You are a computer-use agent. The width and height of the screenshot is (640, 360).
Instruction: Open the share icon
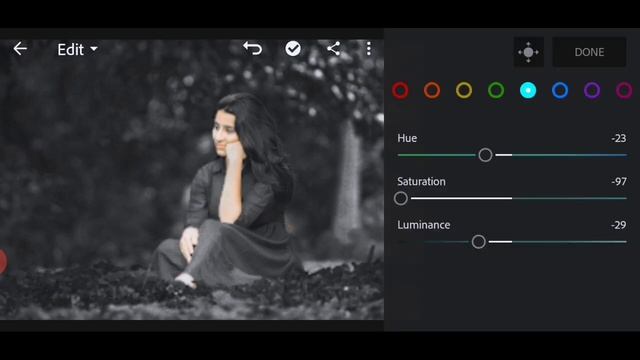click(x=333, y=49)
